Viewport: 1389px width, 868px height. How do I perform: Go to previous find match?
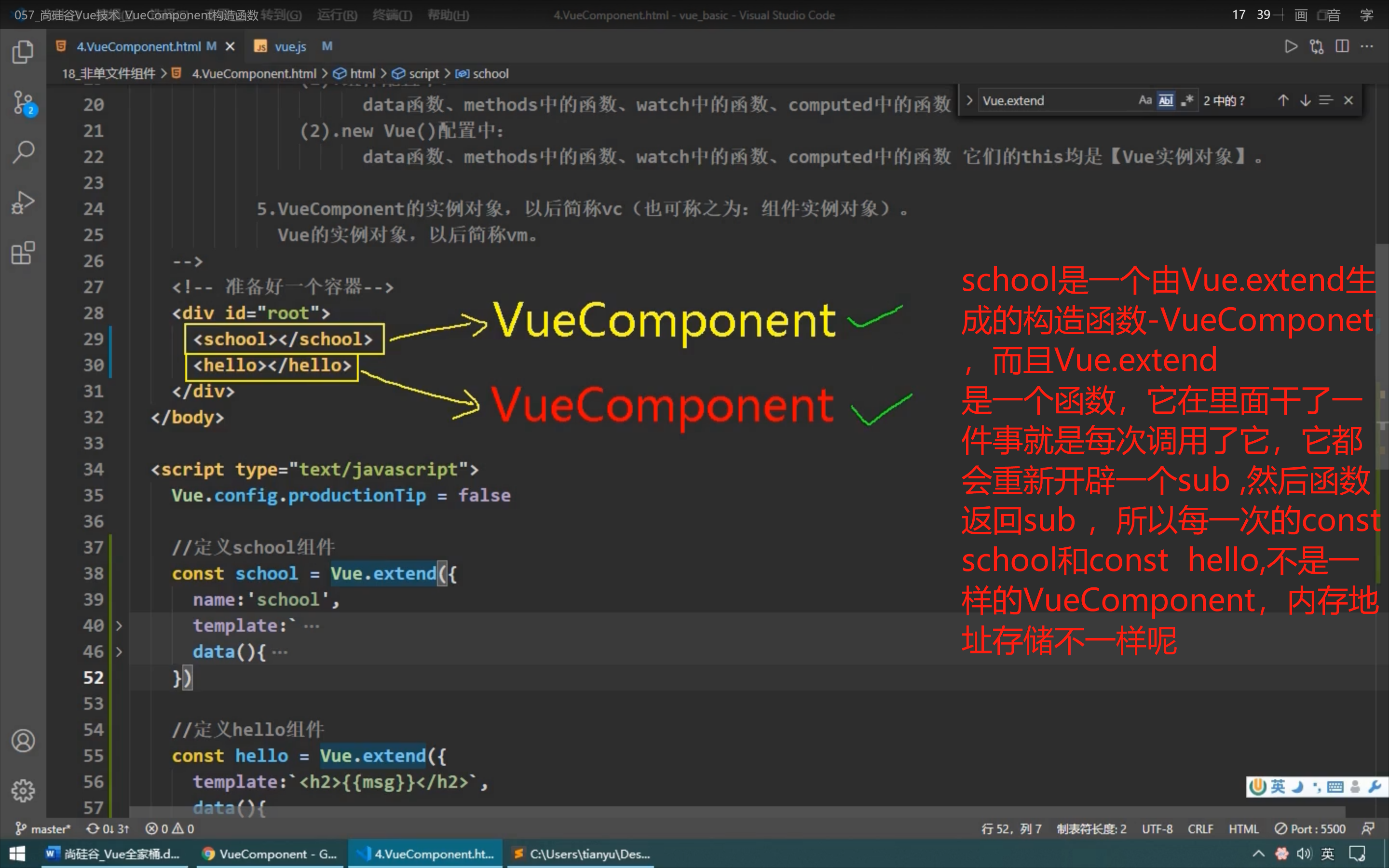[1283, 100]
